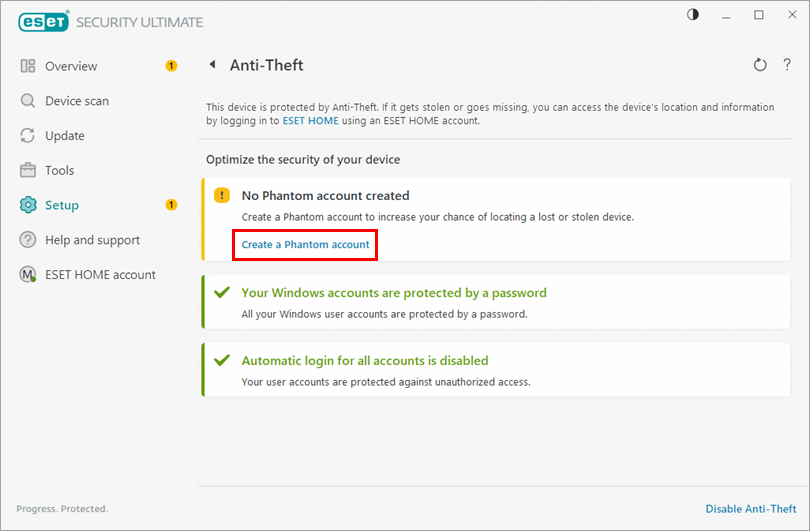Click 'Your user accounts are protected' description

pos(386,382)
